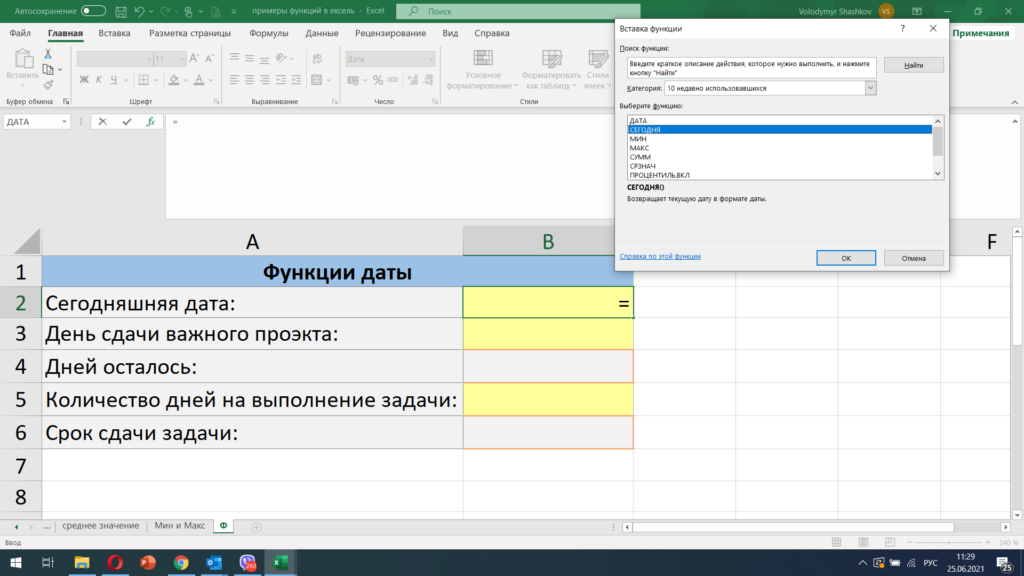Screen dimensions: 1024x576
Task: Click the merge cells icon
Action: click(x=317, y=80)
